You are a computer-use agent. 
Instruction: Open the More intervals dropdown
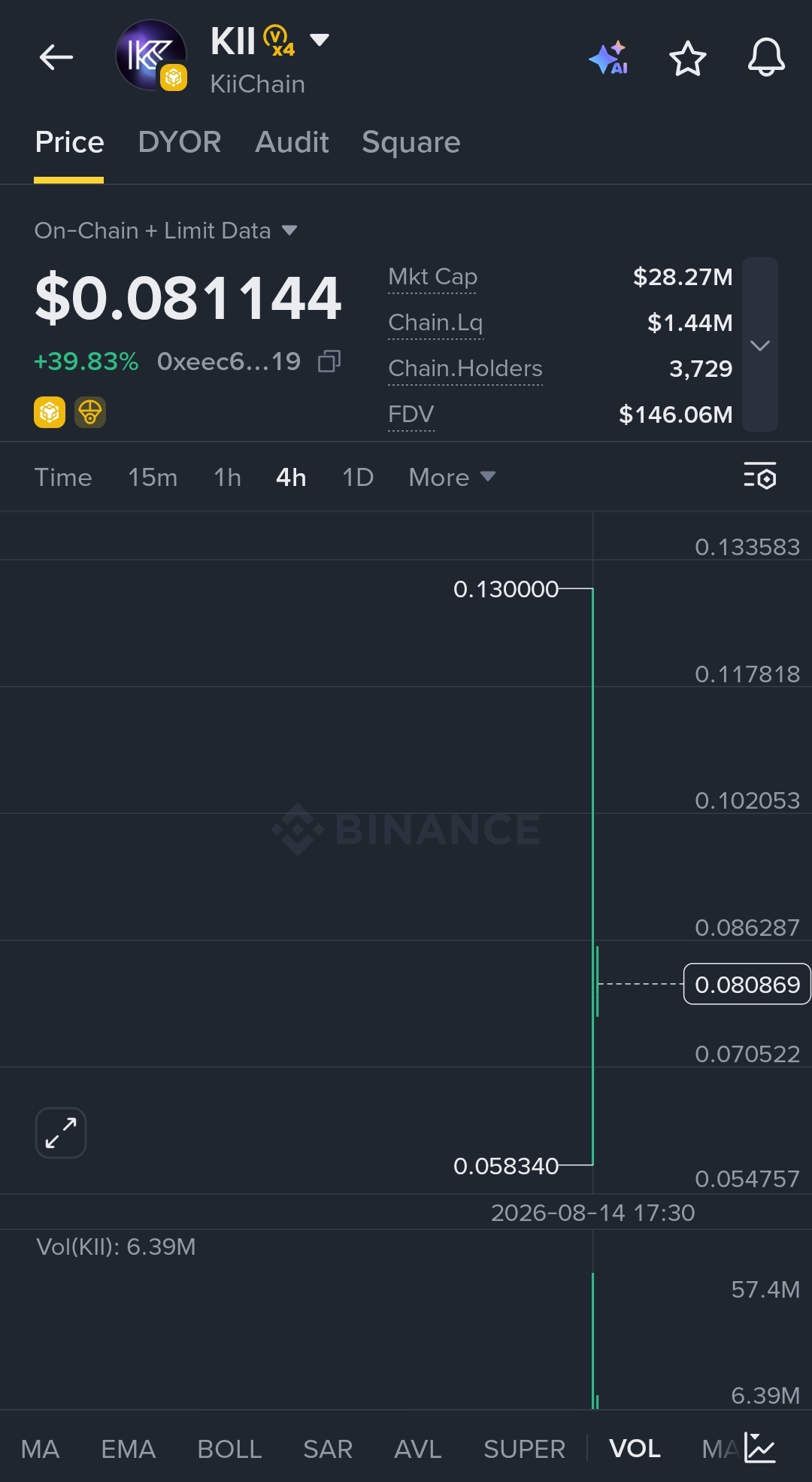(452, 478)
